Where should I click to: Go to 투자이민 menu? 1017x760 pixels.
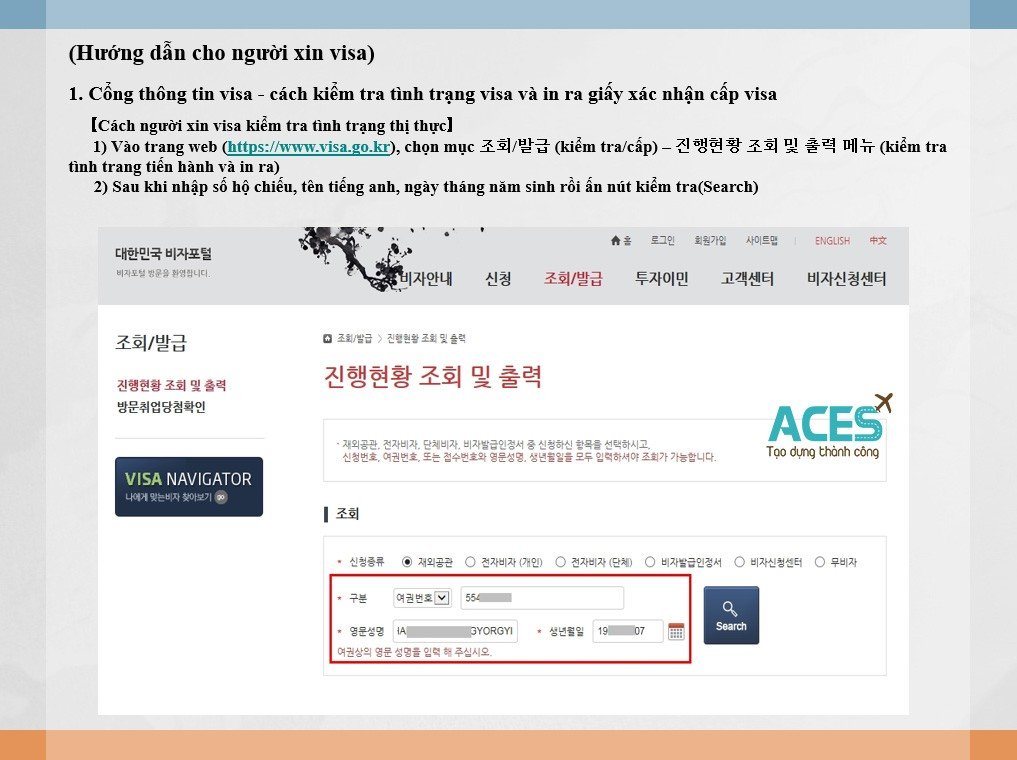[x=661, y=279]
